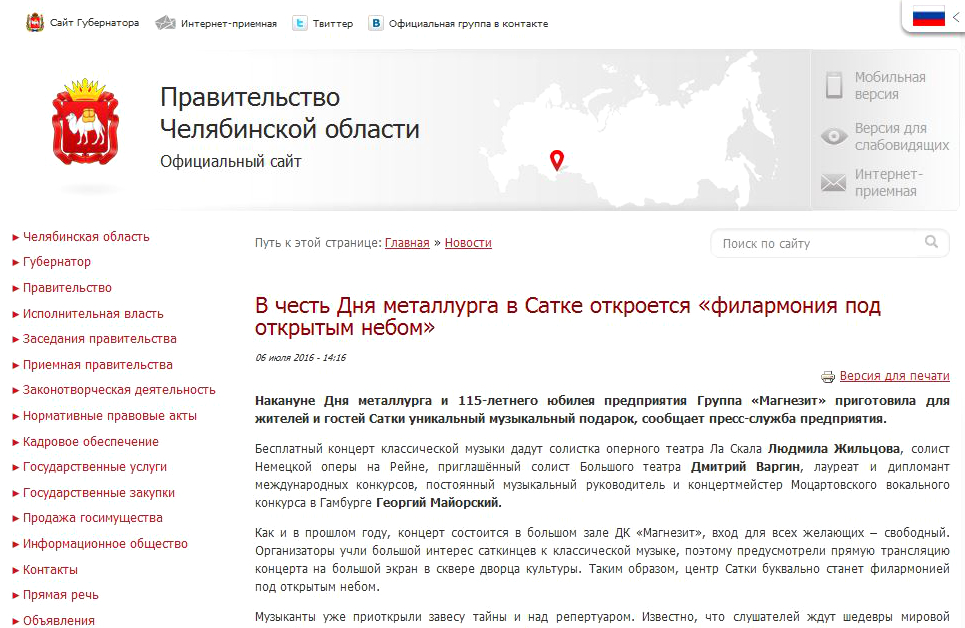Viewport: 965px width, 628px height.
Task: Click the envelope icon in right panel
Action: 833,183
